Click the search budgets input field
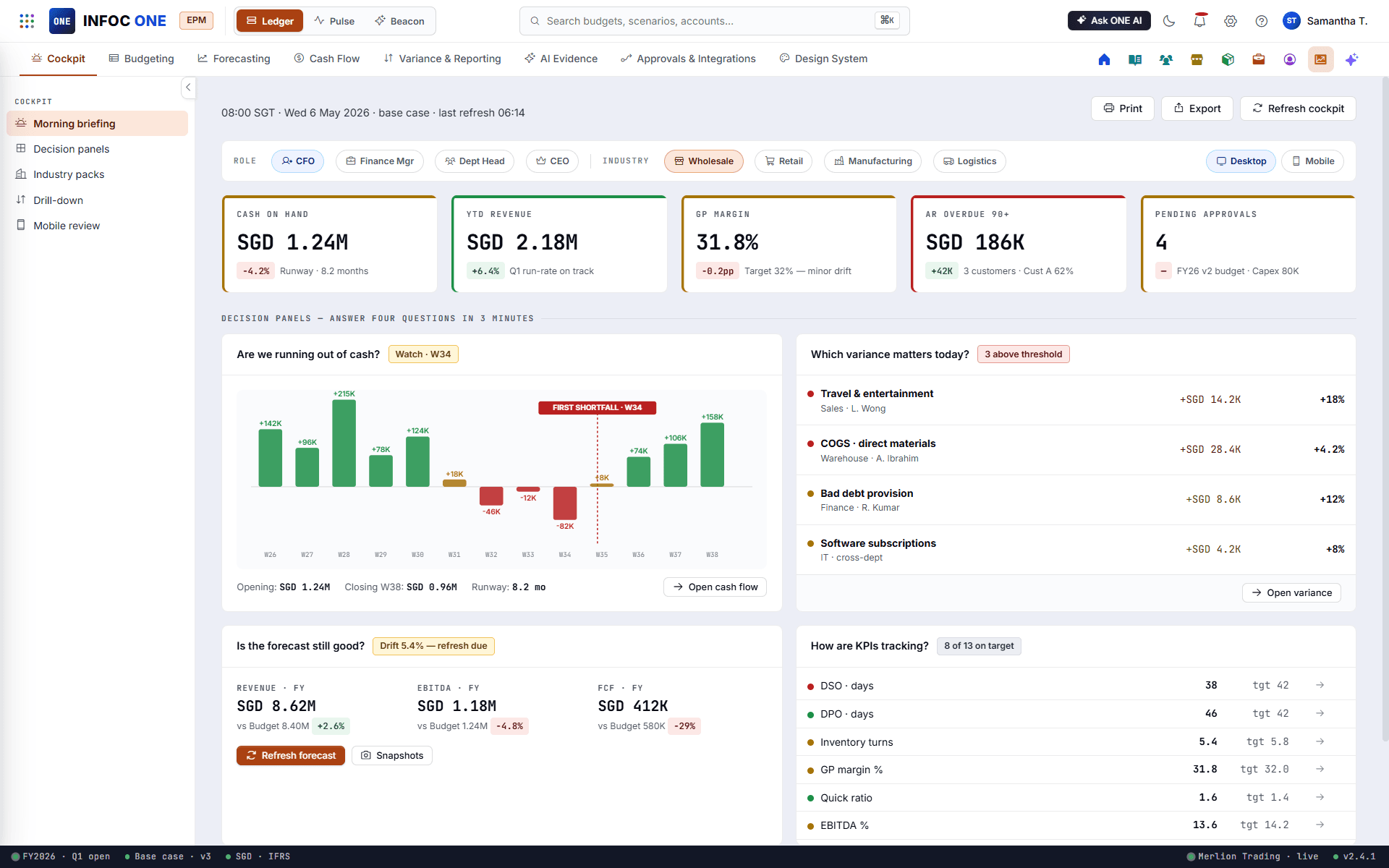This screenshot has width=1389, height=868. 714,21
